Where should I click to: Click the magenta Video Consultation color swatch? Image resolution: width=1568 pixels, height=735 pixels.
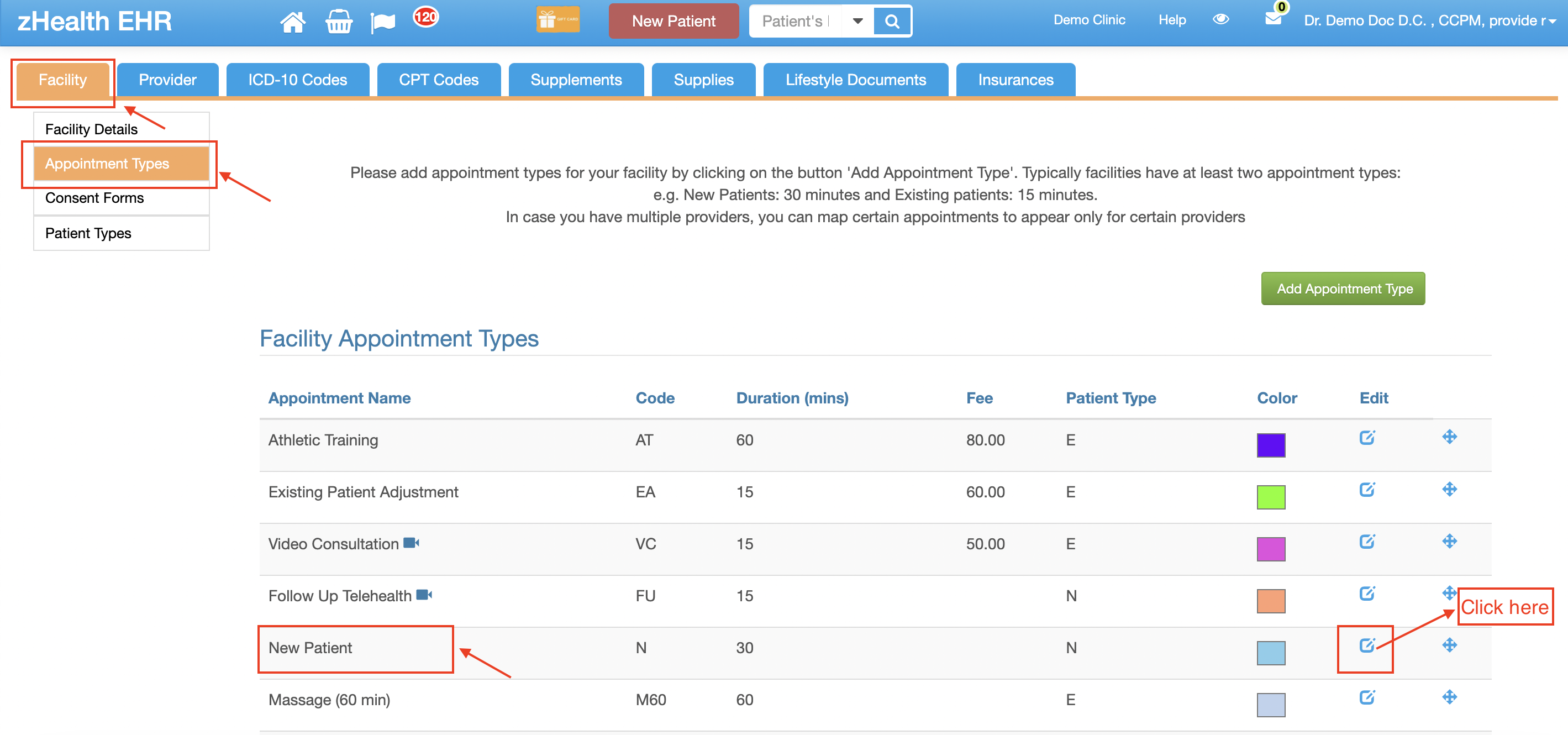coord(1271,549)
